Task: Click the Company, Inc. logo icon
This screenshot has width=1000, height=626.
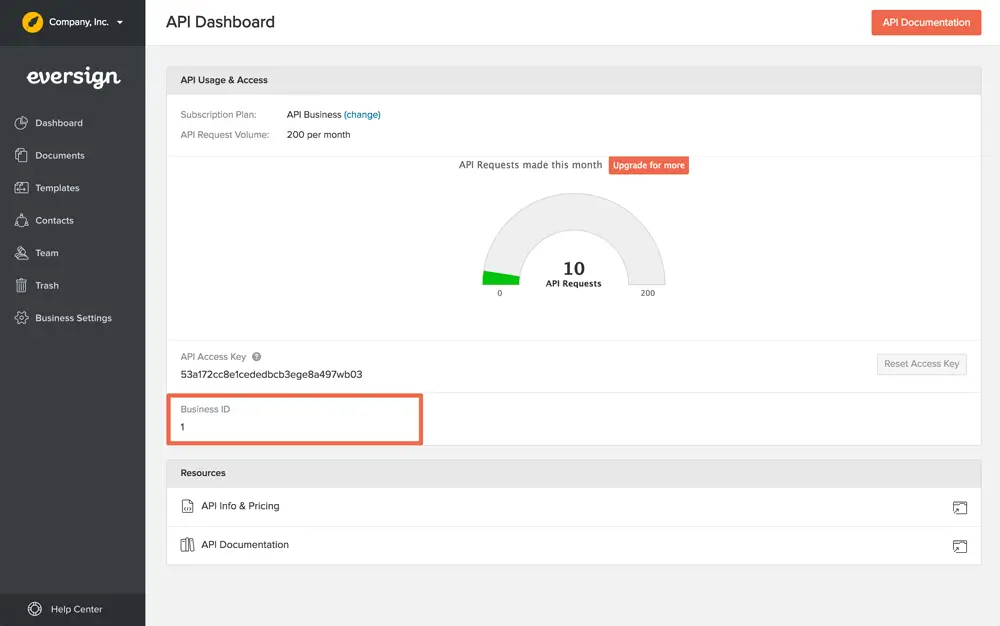Action: 33,22
